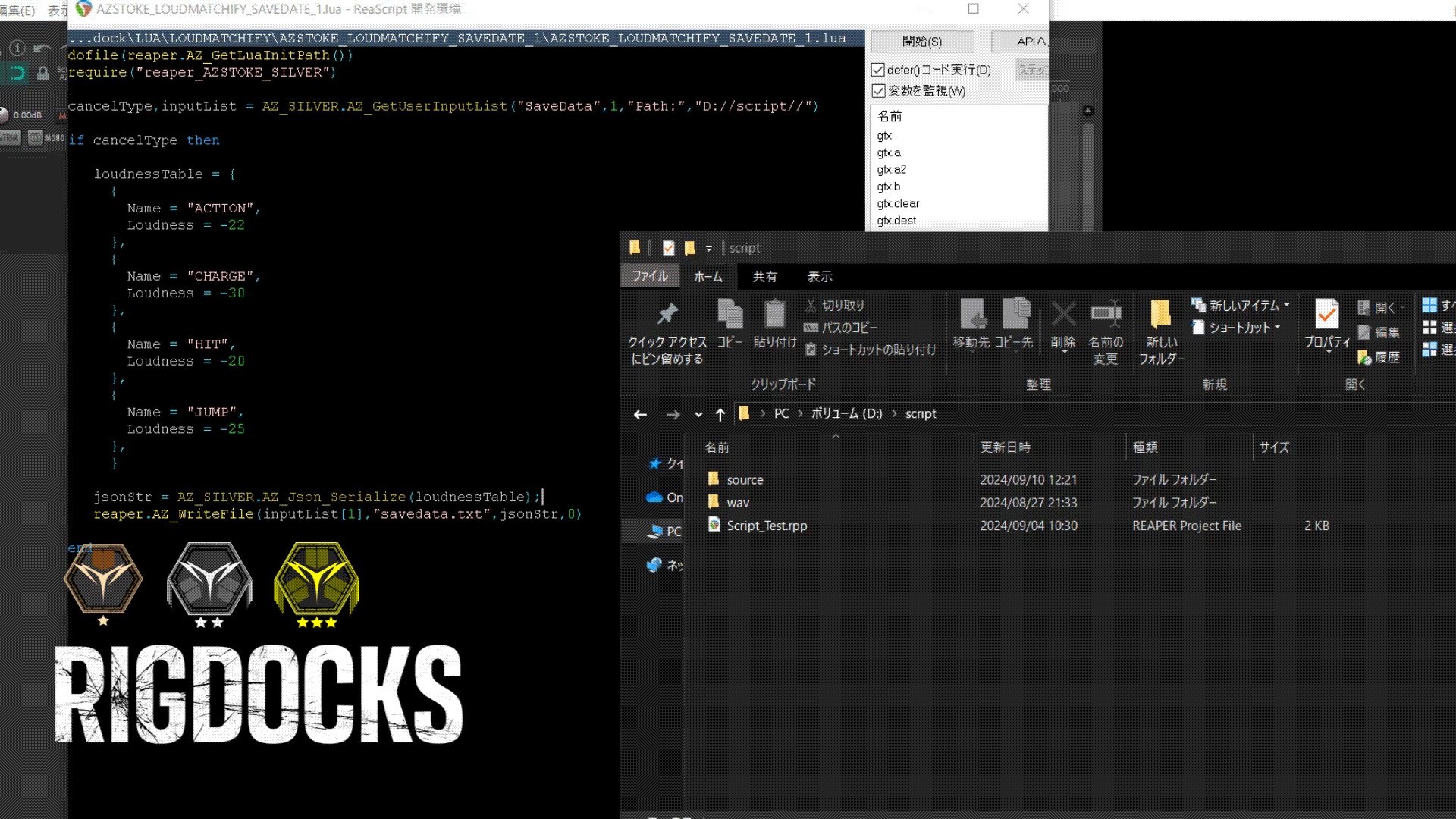Click the Delete (削除) X icon
This screenshot has height=819, width=1456.
(x=1063, y=314)
